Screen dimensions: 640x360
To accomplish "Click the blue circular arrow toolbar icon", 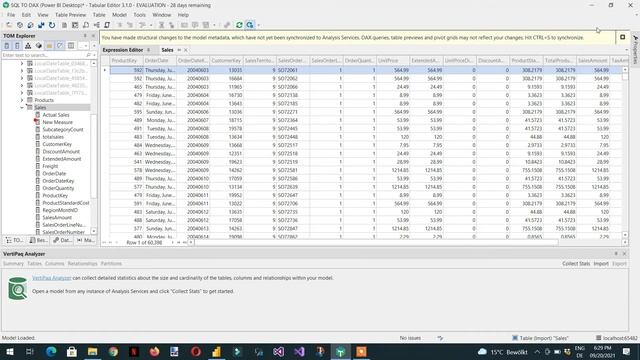I will pyautogui.click(x=52, y=25).
